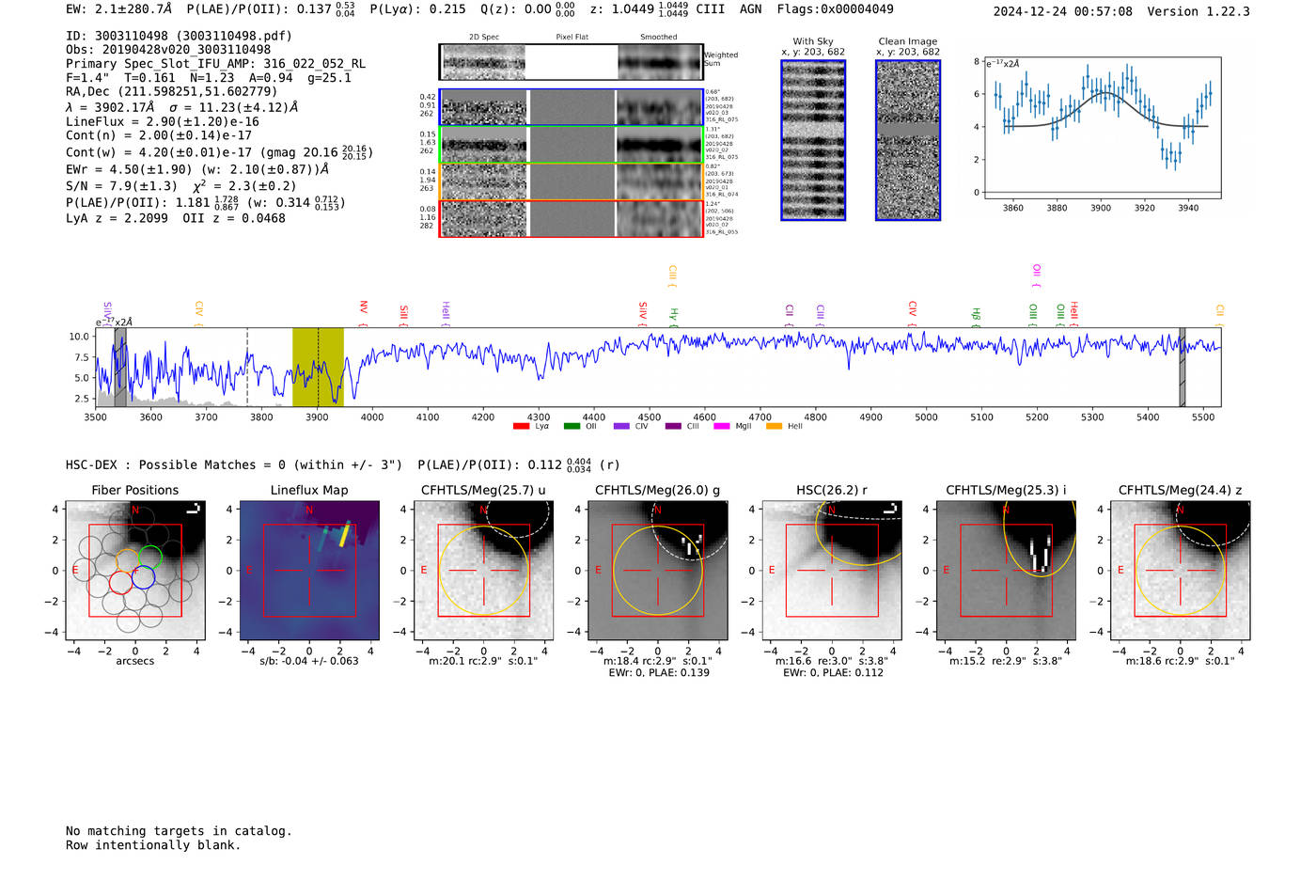Click the 'Obs: 20190428v020_3003110498' line

point(168,50)
